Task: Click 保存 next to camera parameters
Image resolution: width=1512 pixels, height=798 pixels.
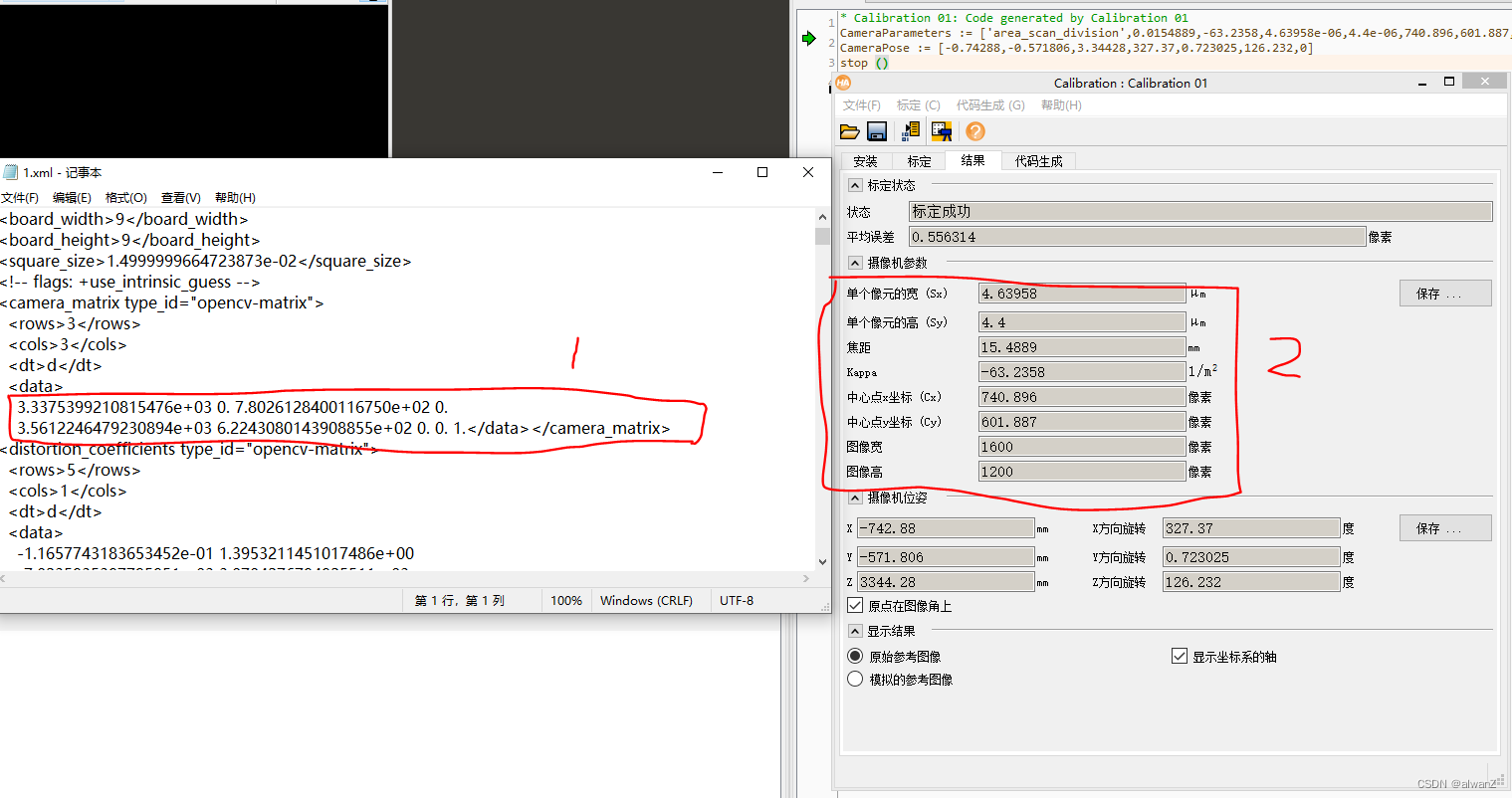Action: [x=1444, y=293]
